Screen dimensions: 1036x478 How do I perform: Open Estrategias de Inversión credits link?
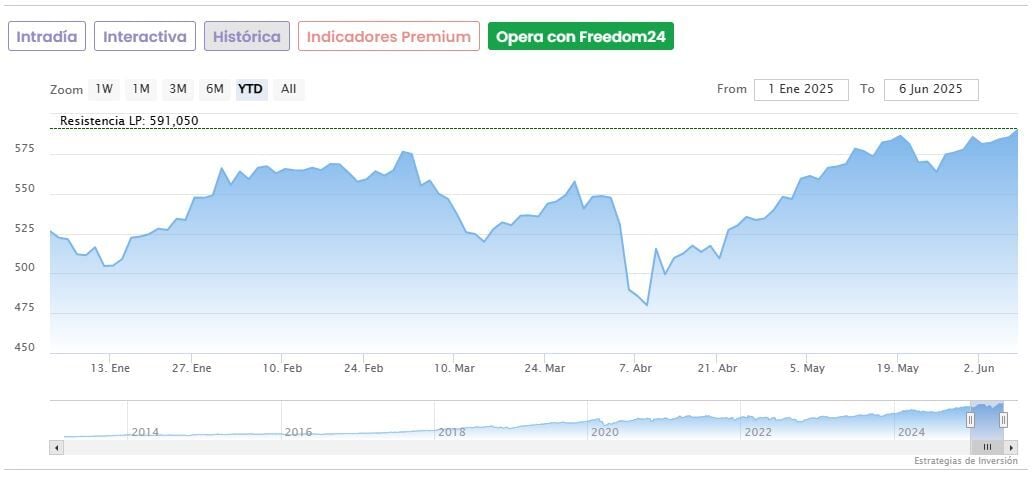pos(965,461)
